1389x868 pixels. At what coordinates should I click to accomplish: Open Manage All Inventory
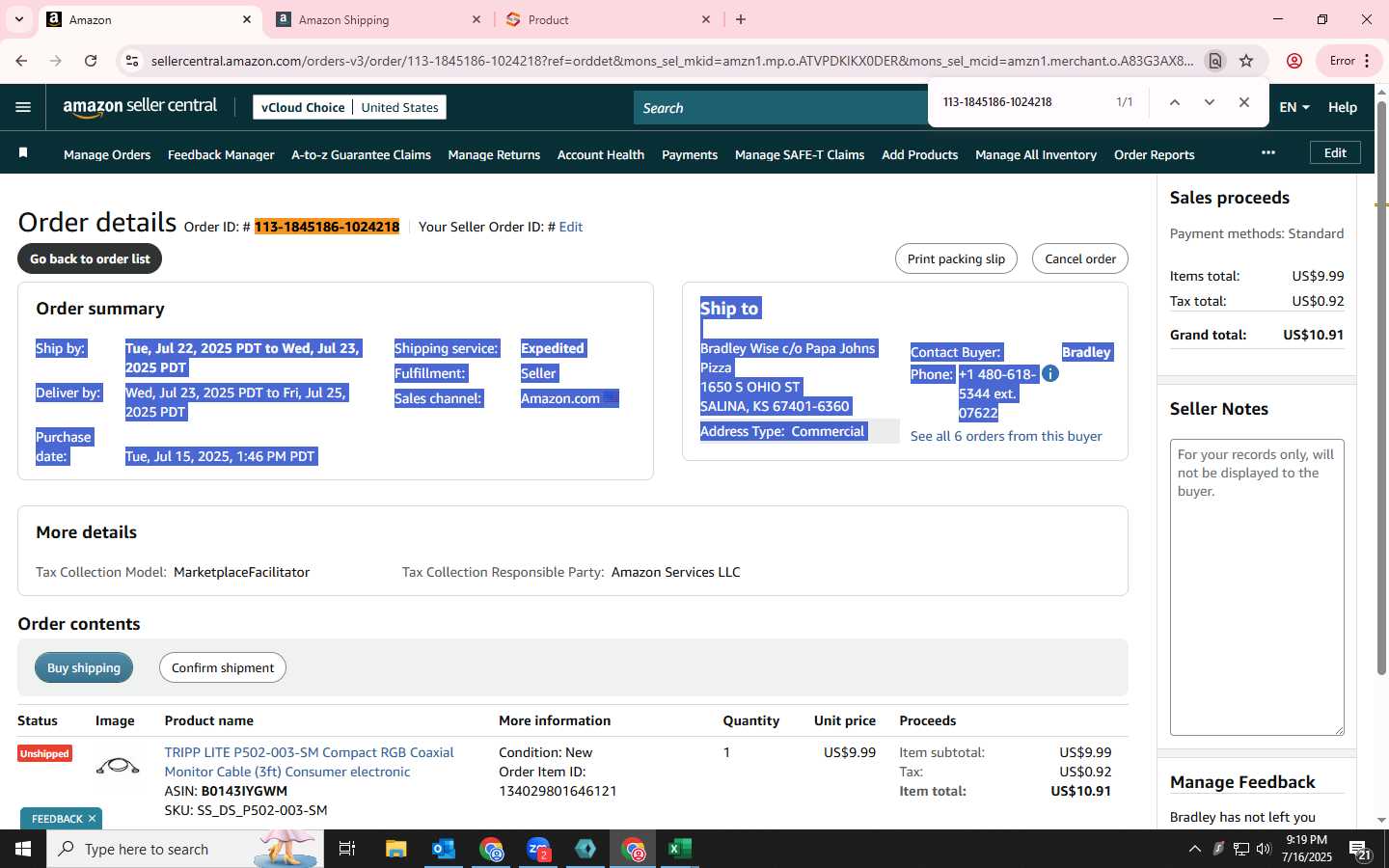[x=1036, y=154]
